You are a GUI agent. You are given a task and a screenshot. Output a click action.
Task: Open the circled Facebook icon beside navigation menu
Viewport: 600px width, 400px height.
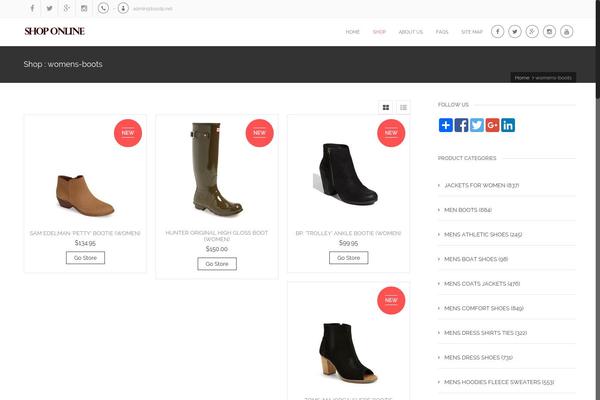click(x=497, y=31)
